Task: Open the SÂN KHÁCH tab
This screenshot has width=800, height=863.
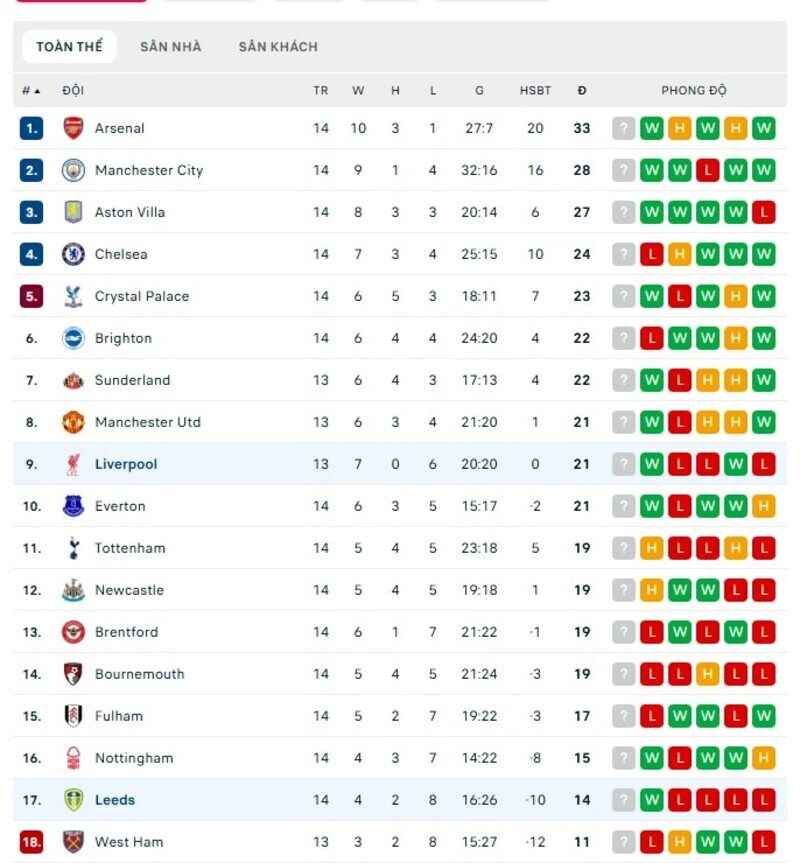Action: click(278, 46)
